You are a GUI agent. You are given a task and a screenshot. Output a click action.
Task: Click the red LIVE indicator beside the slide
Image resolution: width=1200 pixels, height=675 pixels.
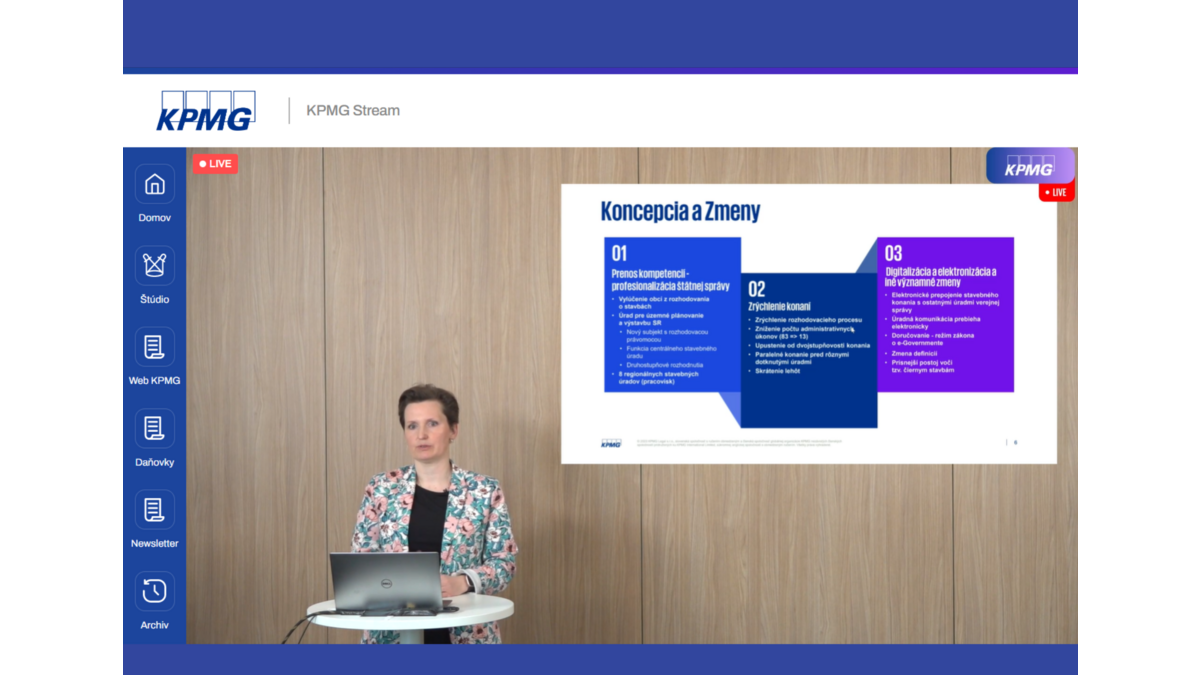point(1055,192)
